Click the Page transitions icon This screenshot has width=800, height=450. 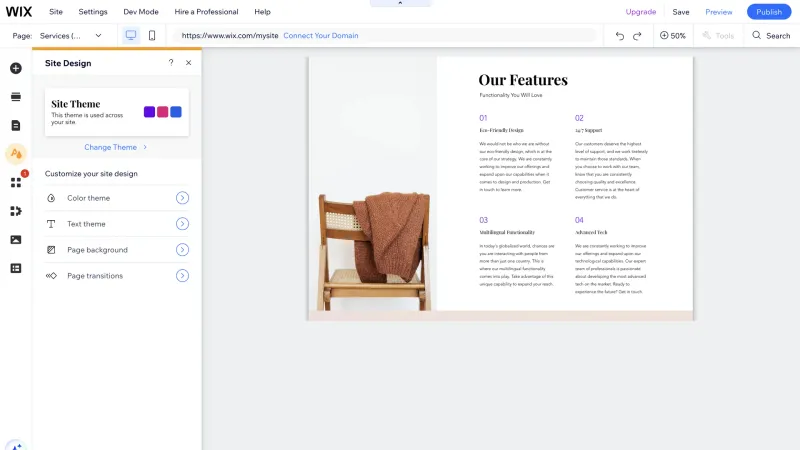coord(51,276)
